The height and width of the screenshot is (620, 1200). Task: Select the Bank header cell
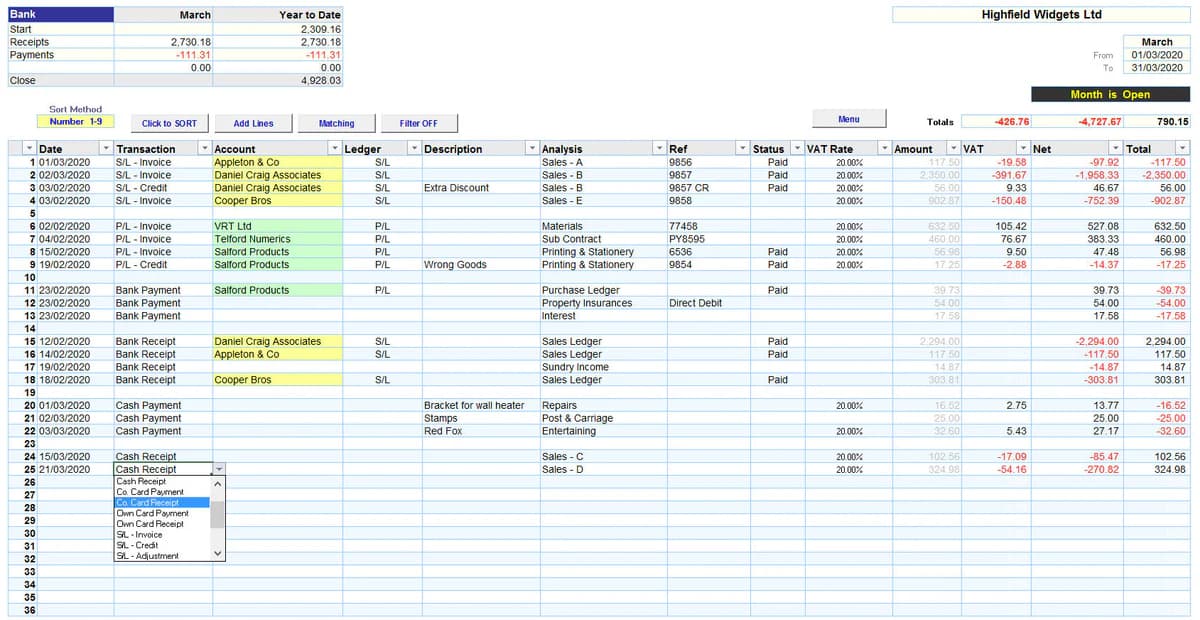[60, 15]
